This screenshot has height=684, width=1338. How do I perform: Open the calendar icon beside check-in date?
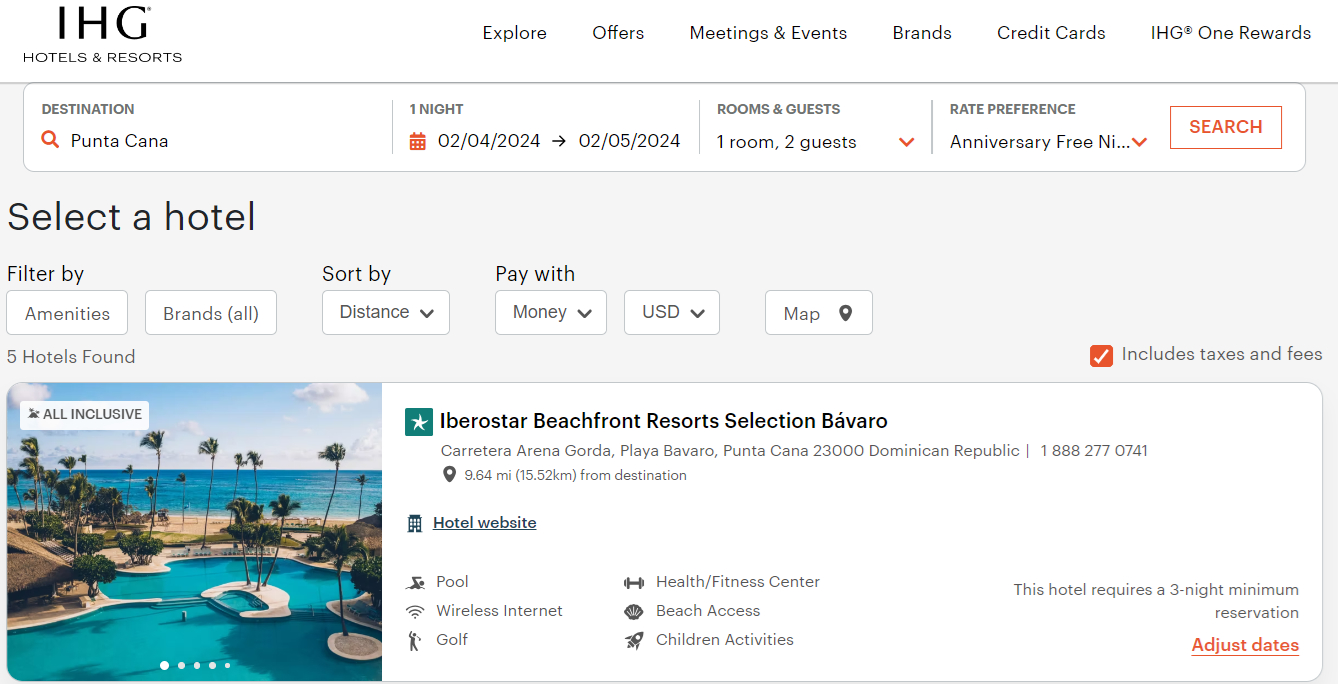click(x=419, y=141)
